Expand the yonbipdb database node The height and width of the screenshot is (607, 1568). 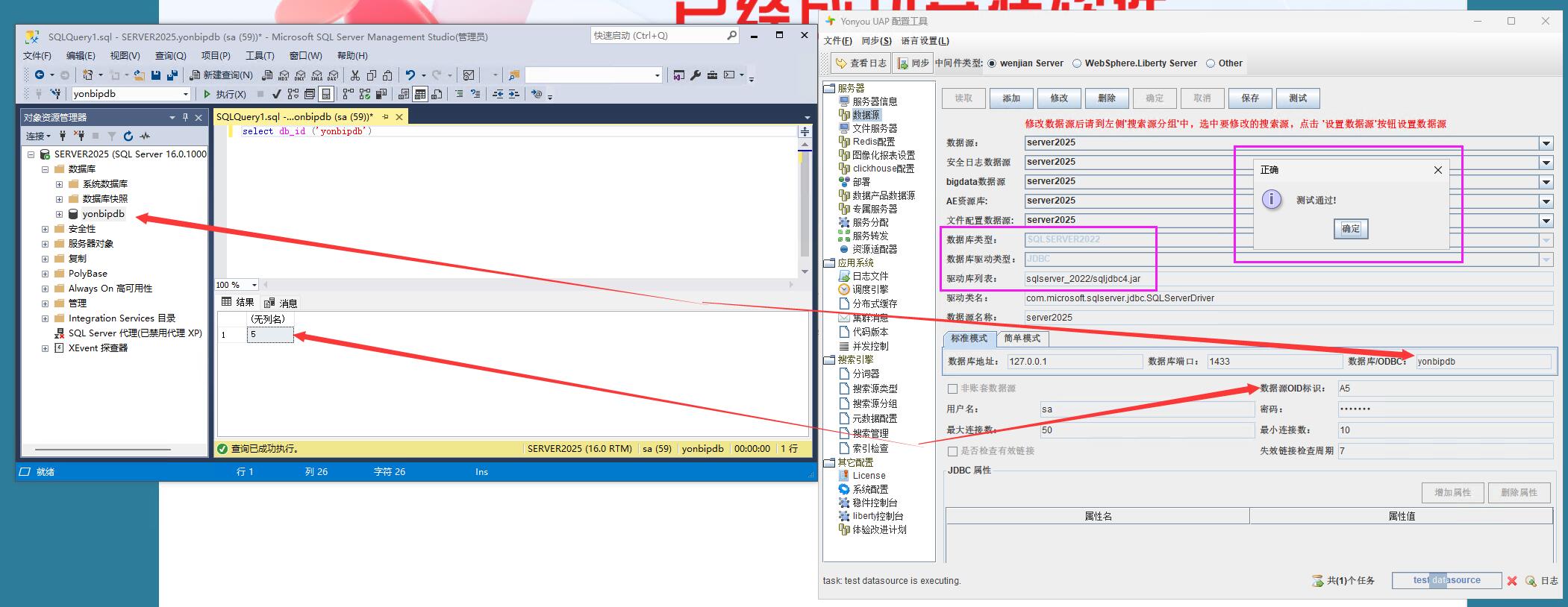[x=59, y=214]
